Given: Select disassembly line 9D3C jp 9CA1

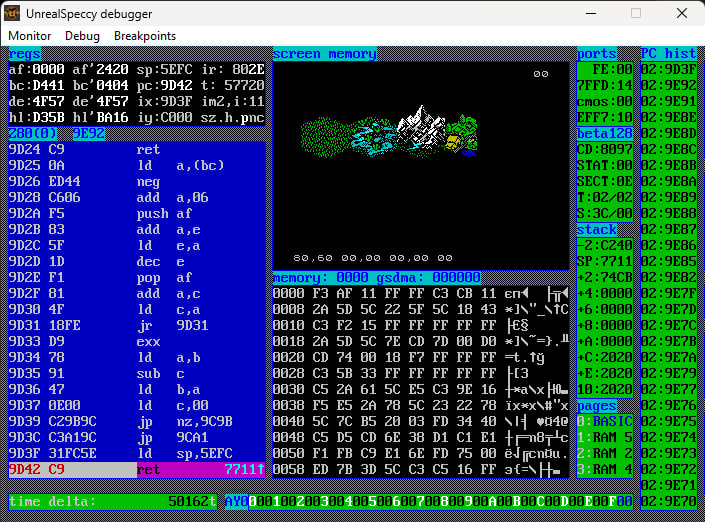Looking at the screenshot, I should [137, 437].
